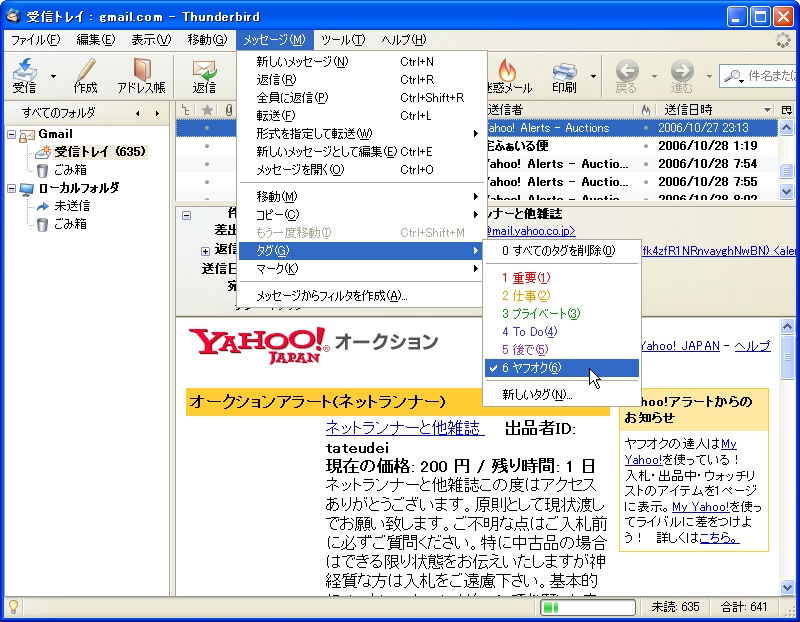This screenshot has width=800, height=622.
Task: Click the Get Mail (受信) toolbar icon
Action: pos(24,69)
